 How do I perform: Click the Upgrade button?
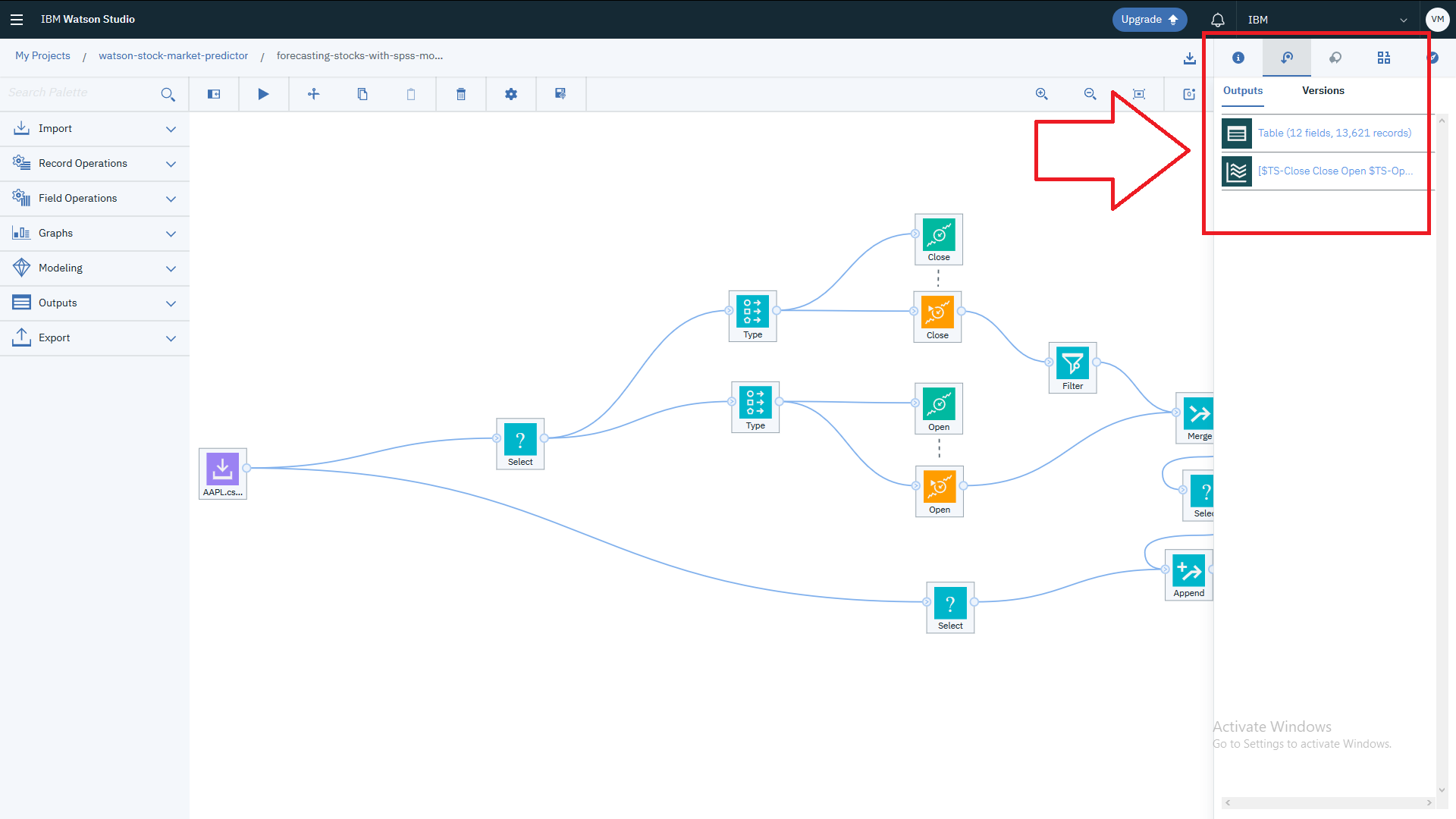coord(1149,20)
